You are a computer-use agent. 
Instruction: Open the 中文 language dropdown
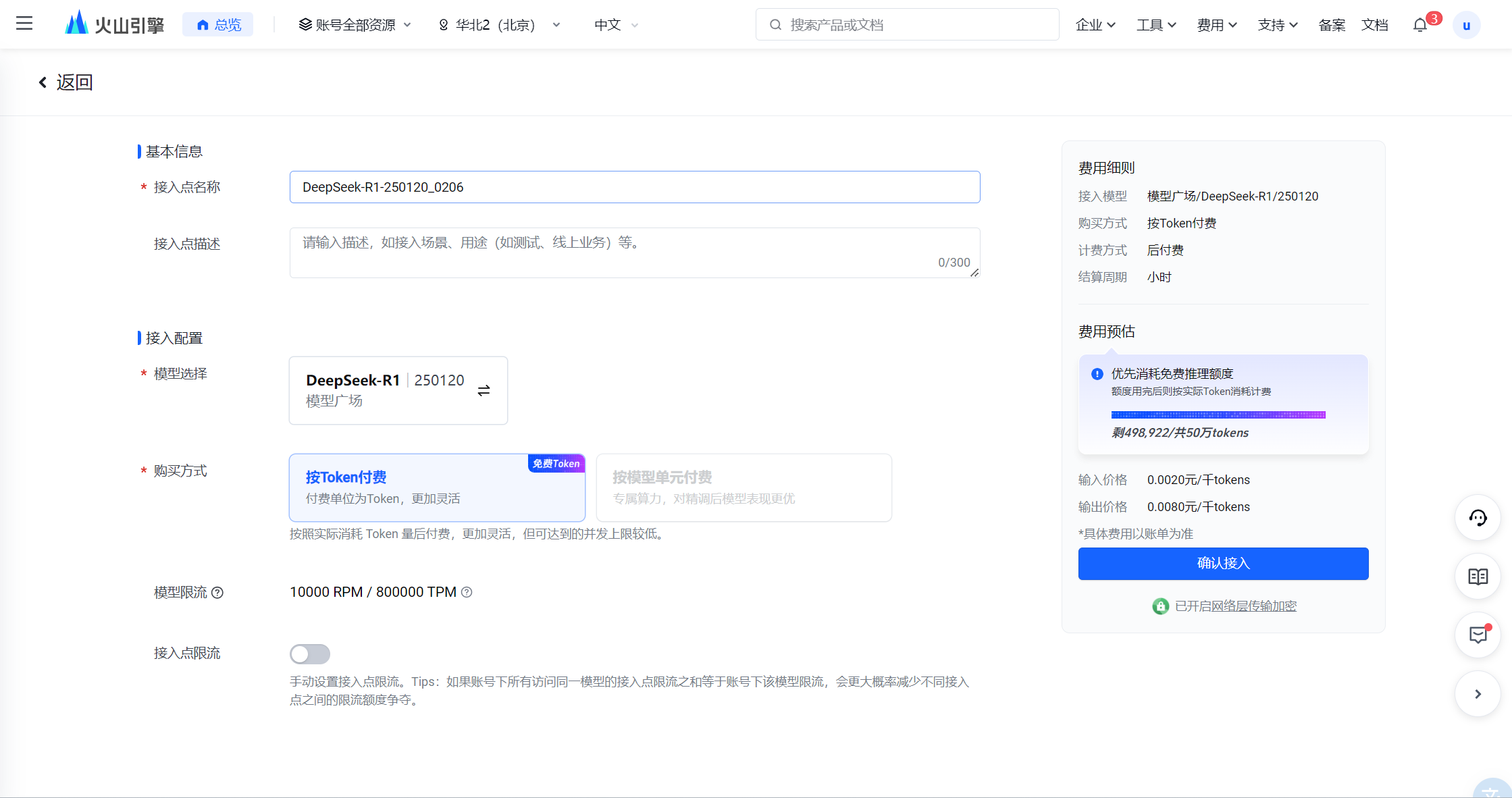tap(616, 25)
